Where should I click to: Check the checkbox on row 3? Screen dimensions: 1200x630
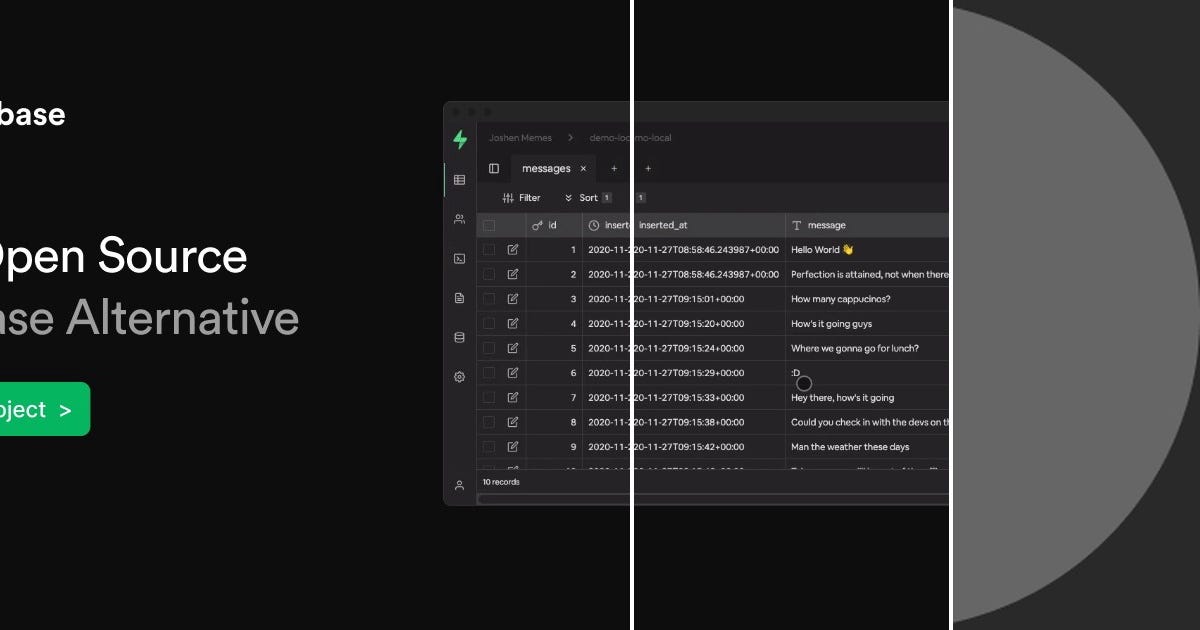click(x=489, y=298)
